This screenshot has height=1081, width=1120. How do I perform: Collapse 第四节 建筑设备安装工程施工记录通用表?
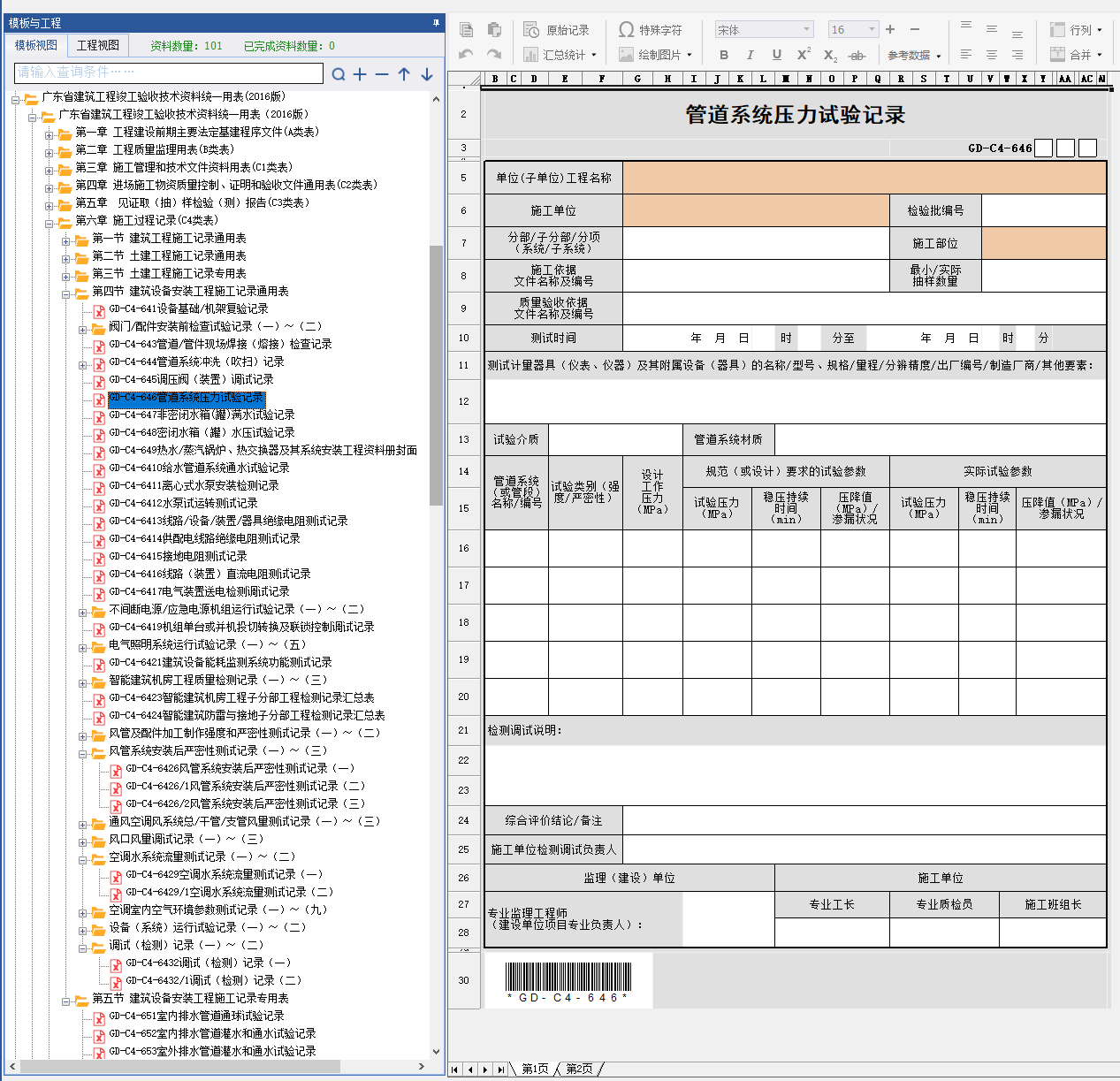click(66, 294)
